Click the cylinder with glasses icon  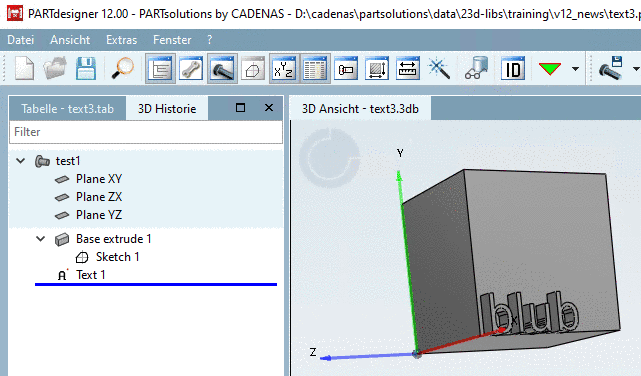[477, 68]
